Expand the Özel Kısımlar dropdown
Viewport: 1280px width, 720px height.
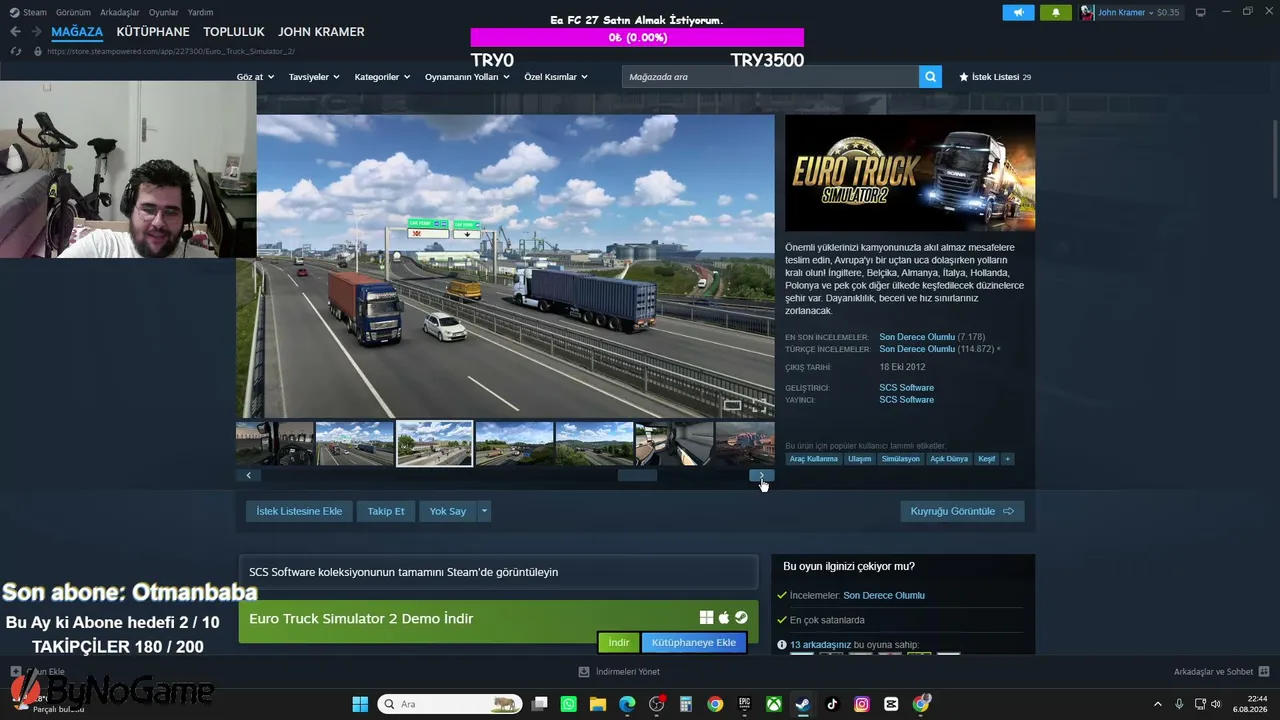pyautogui.click(x=556, y=77)
